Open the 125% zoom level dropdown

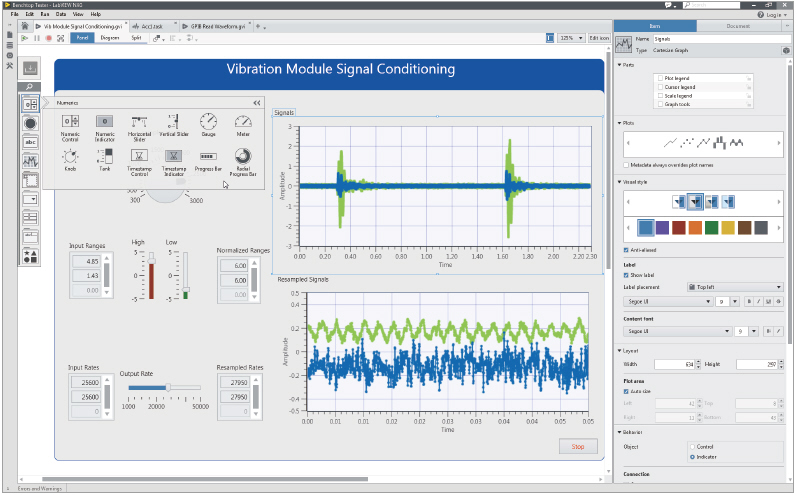[x=571, y=37]
